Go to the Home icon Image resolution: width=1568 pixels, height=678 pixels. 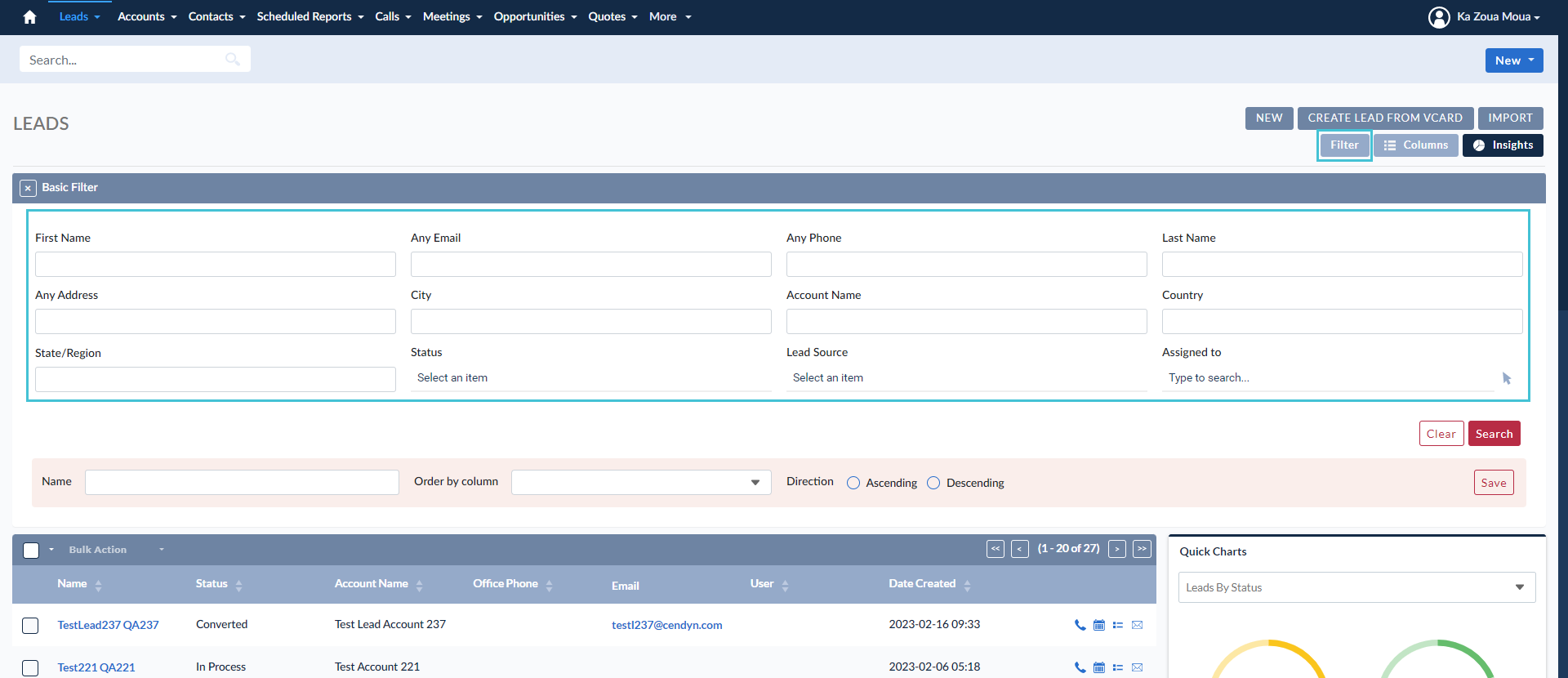pyautogui.click(x=29, y=17)
